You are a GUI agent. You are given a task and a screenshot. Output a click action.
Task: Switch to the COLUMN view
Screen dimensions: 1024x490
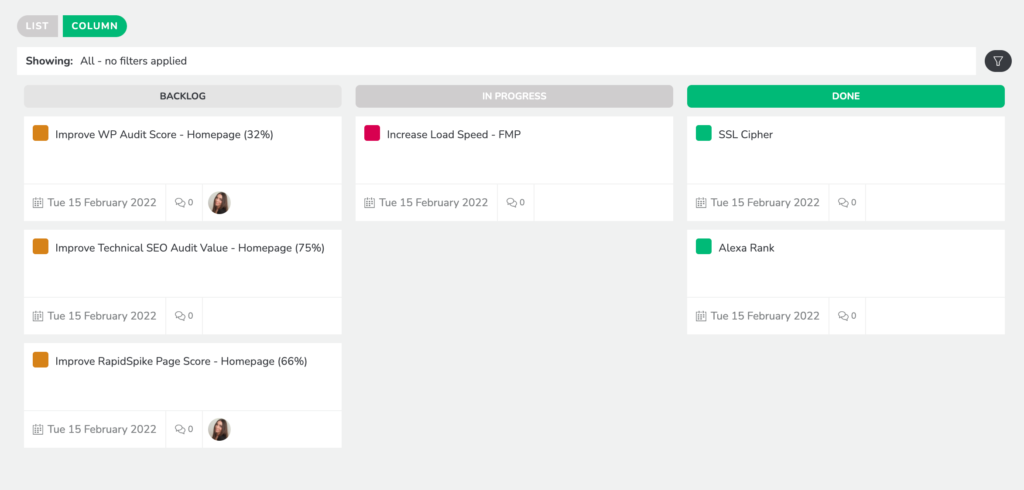click(95, 26)
